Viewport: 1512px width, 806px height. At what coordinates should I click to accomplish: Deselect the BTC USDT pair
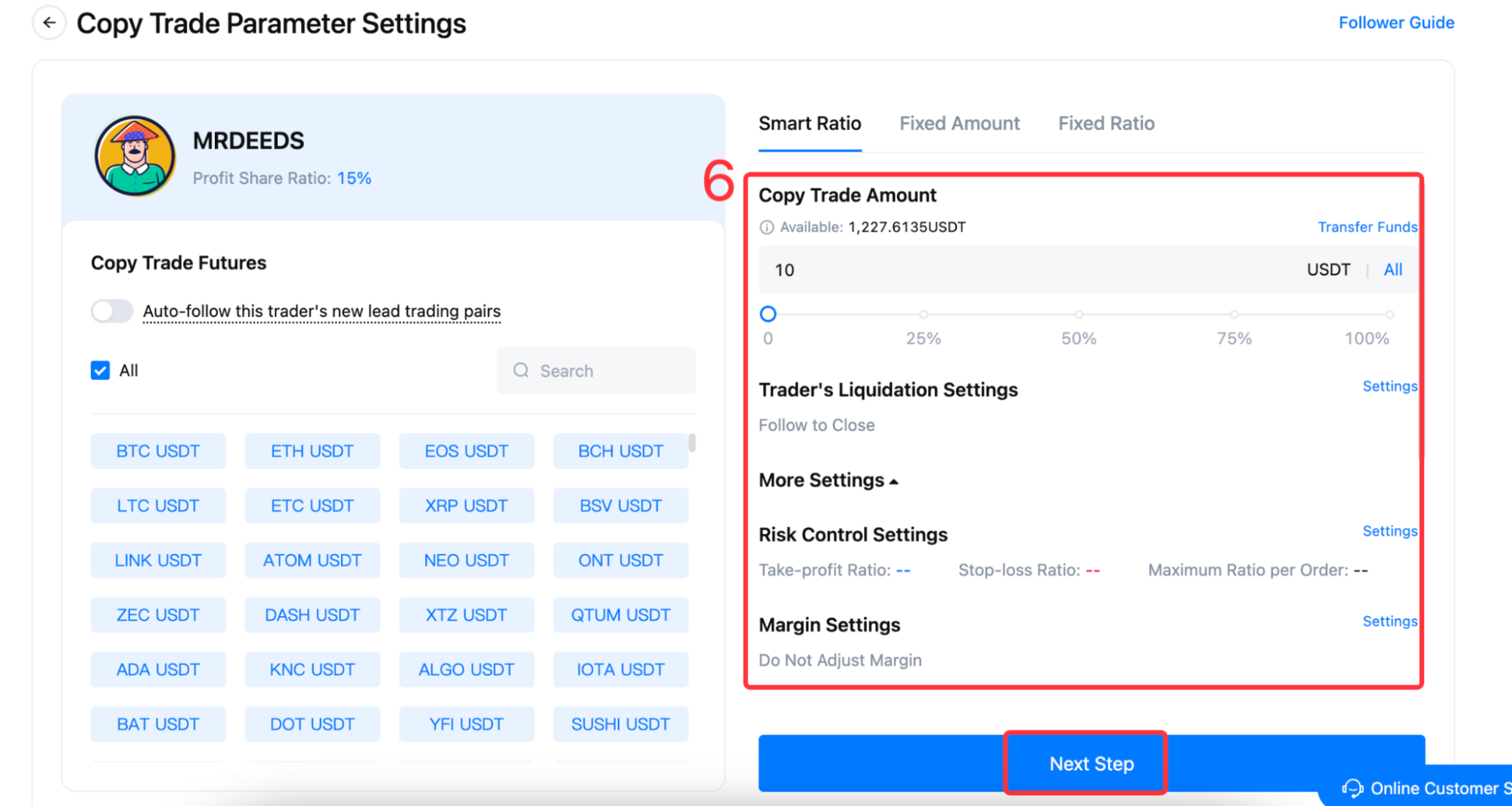coord(158,451)
